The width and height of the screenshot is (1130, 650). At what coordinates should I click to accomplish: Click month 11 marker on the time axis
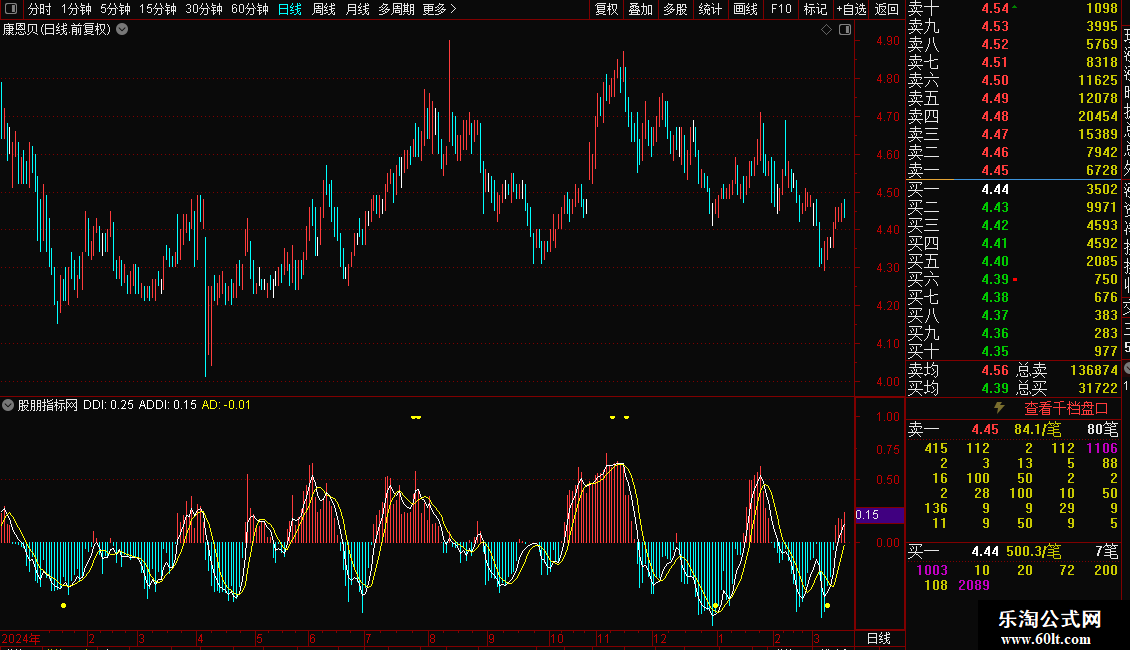pos(603,639)
